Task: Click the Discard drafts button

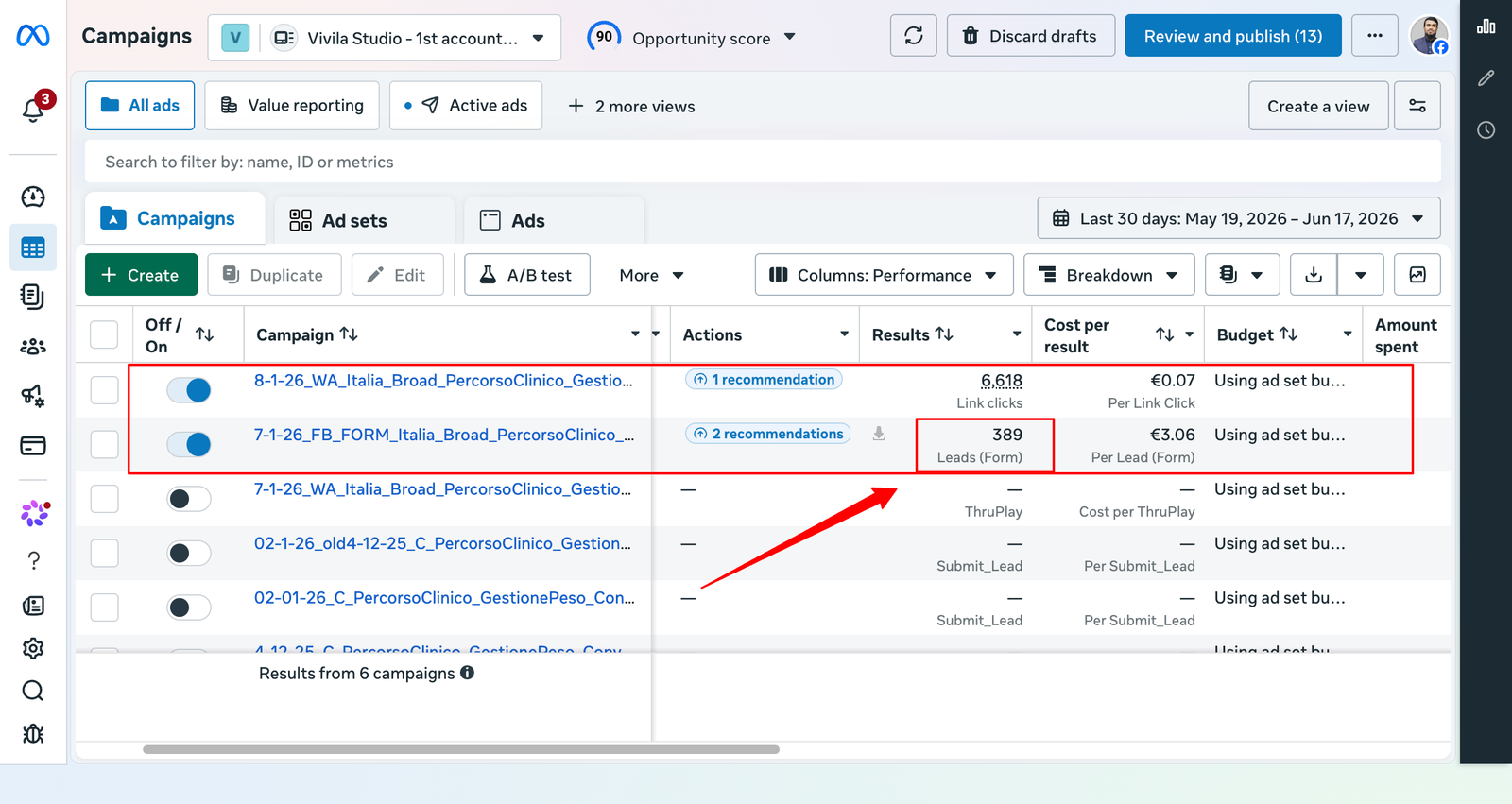Action: click(1031, 36)
